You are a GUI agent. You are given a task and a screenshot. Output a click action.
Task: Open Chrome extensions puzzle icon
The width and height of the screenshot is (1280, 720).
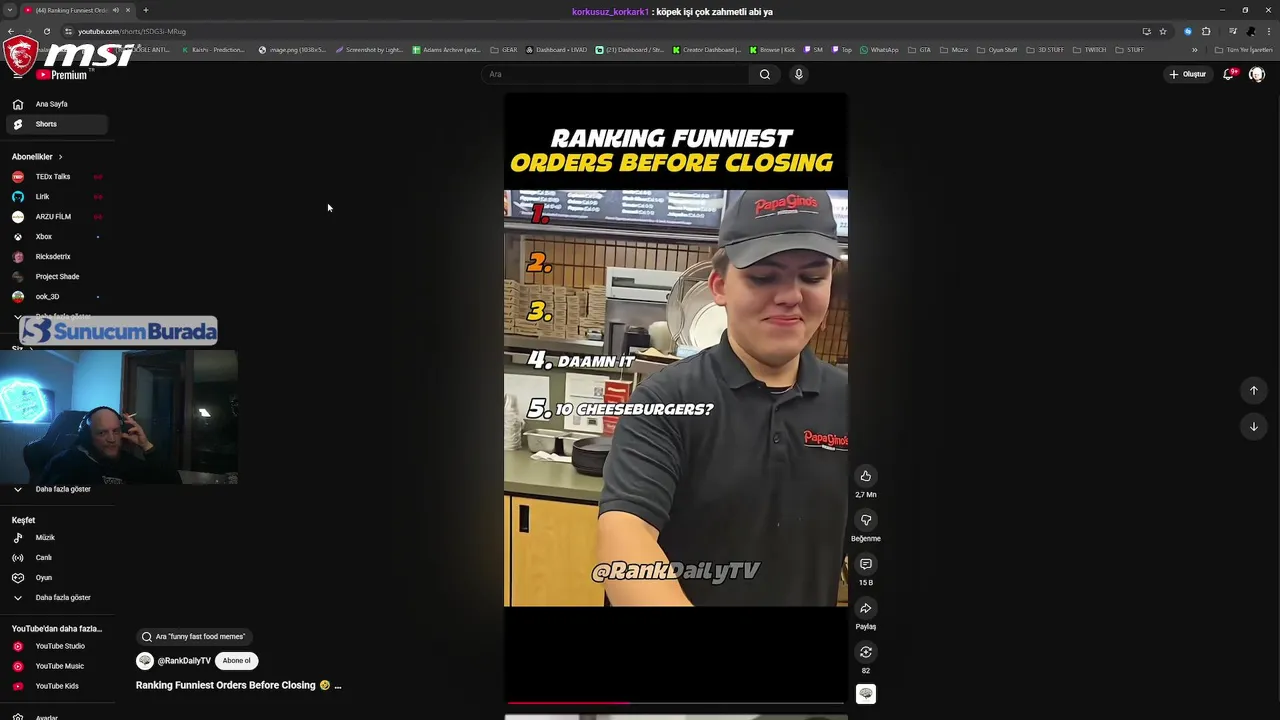1206,31
